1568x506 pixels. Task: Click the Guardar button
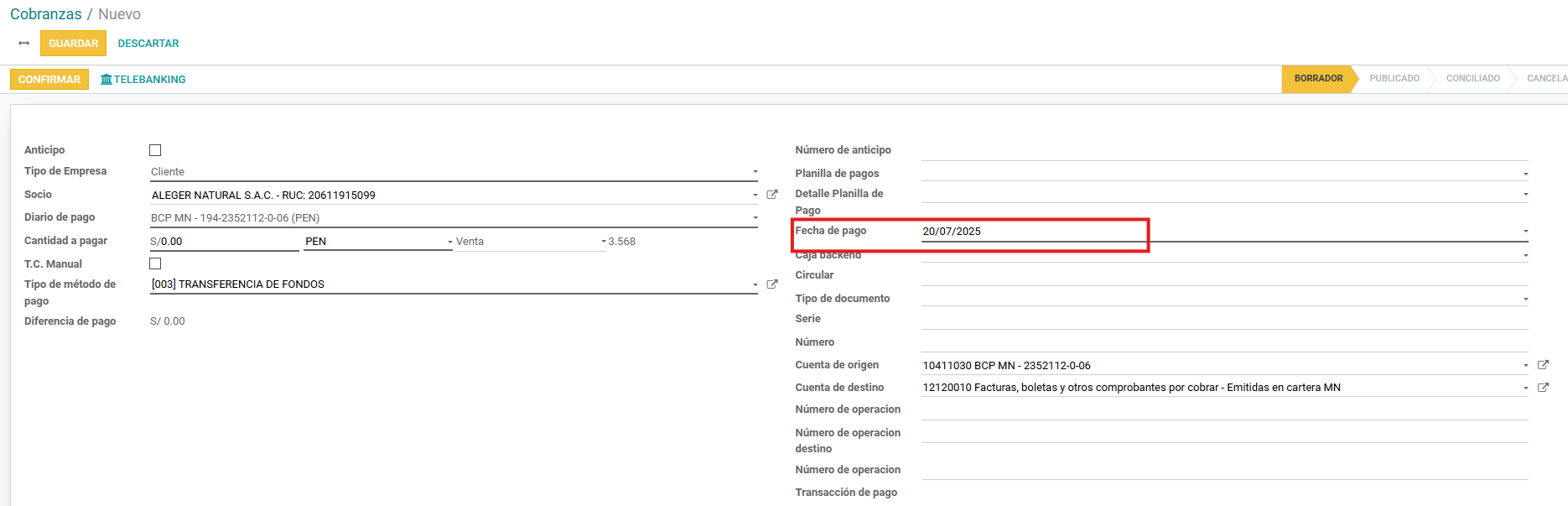pos(73,44)
